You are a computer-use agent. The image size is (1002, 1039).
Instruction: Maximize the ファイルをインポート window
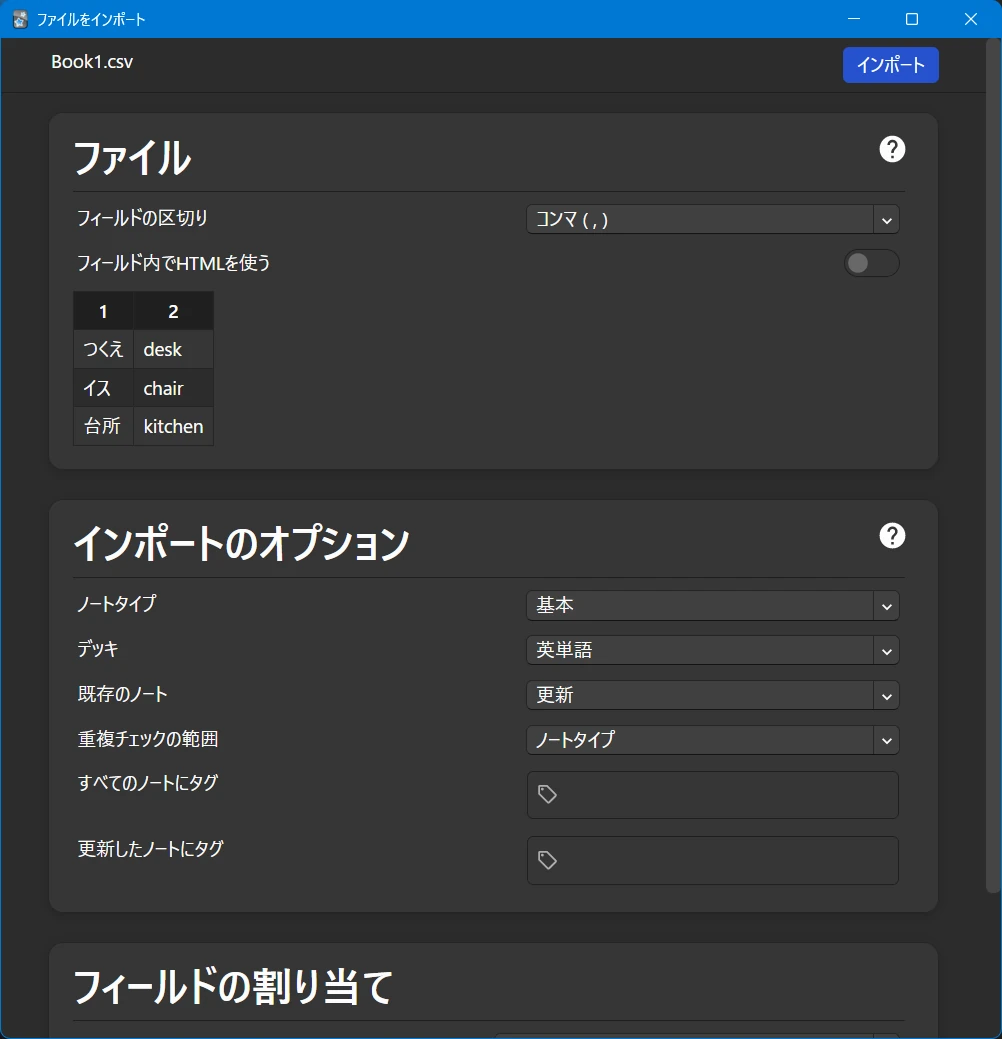[x=911, y=19]
